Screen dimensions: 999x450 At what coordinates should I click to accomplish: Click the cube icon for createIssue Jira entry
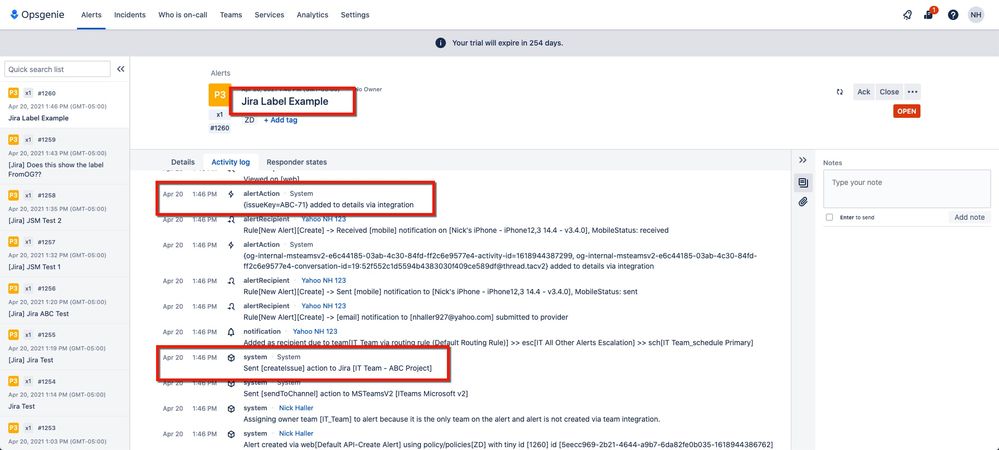tap(231, 358)
